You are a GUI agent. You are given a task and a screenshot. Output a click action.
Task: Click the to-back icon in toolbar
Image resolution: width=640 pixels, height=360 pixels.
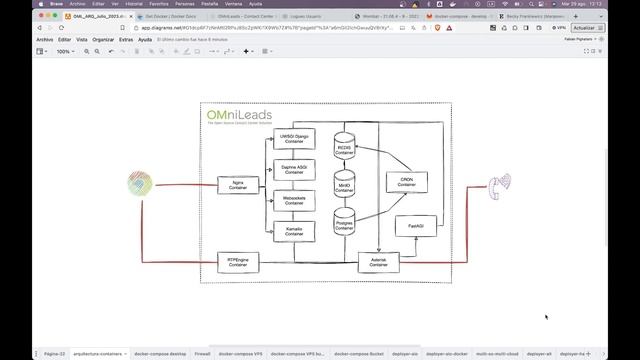pos(162,51)
